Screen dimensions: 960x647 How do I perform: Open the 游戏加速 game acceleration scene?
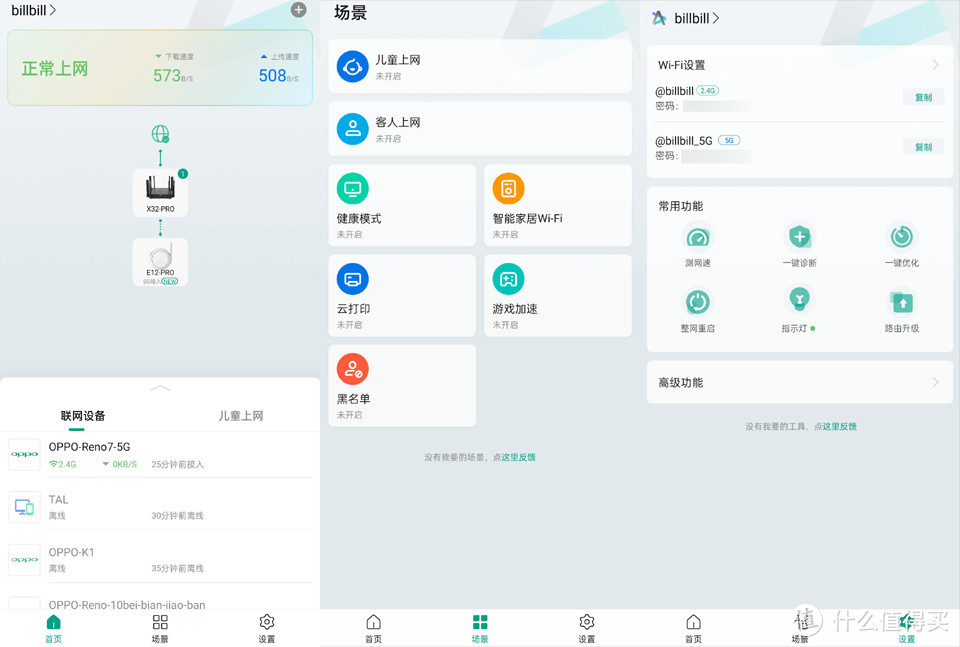[557, 295]
